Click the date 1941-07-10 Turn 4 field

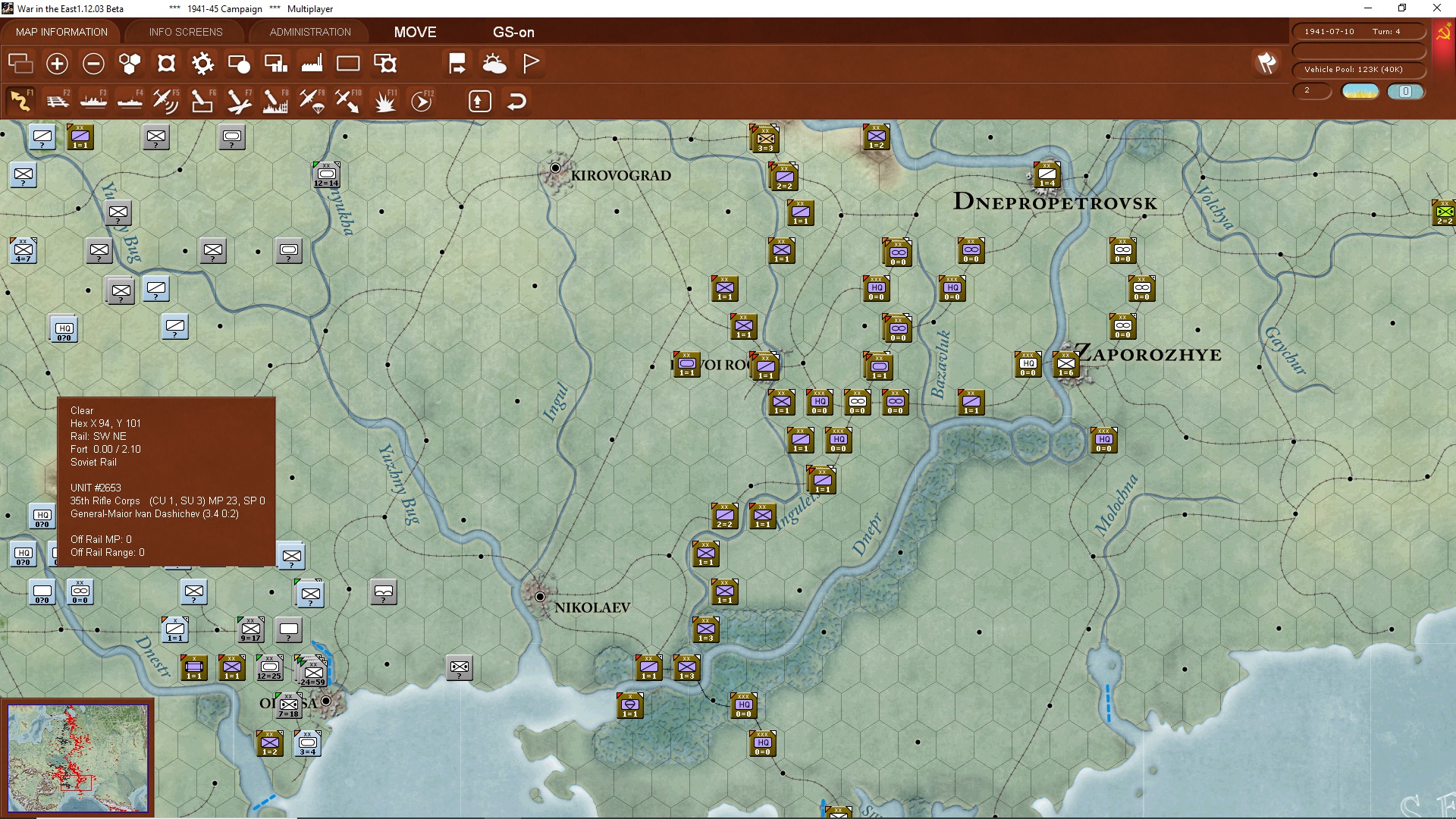tap(1358, 32)
